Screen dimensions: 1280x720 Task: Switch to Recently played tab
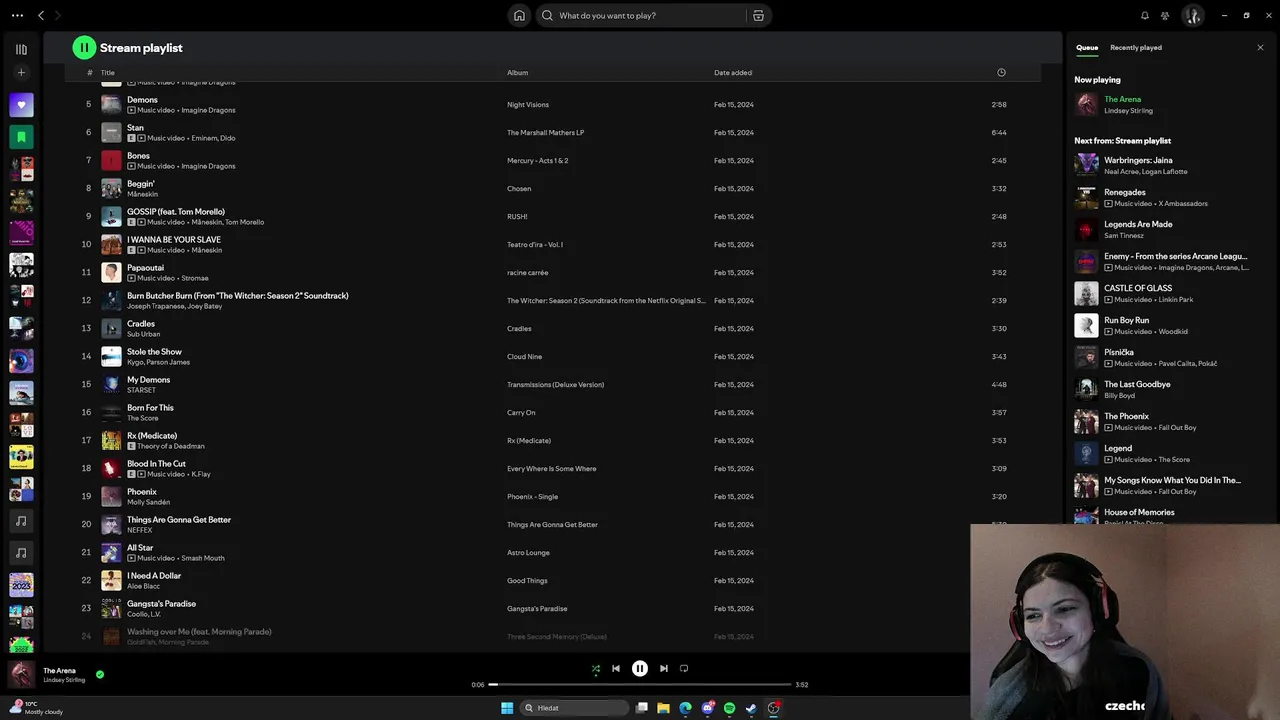(x=1136, y=47)
